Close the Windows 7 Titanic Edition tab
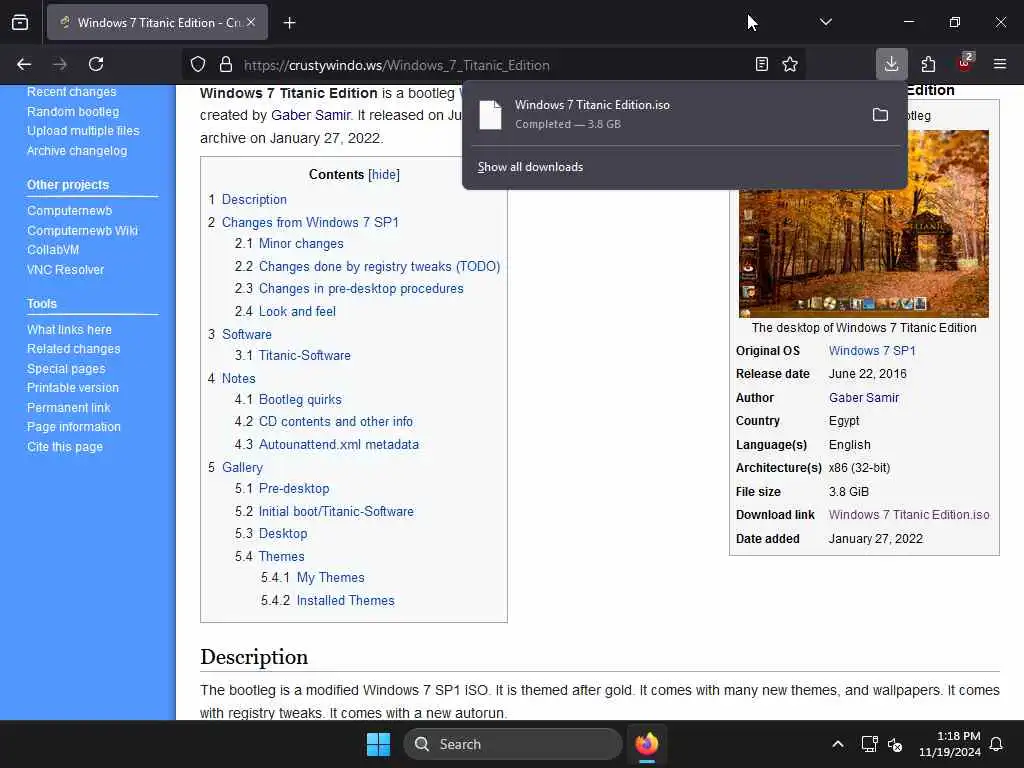The width and height of the screenshot is (1024, 768). tap(251, 23)
